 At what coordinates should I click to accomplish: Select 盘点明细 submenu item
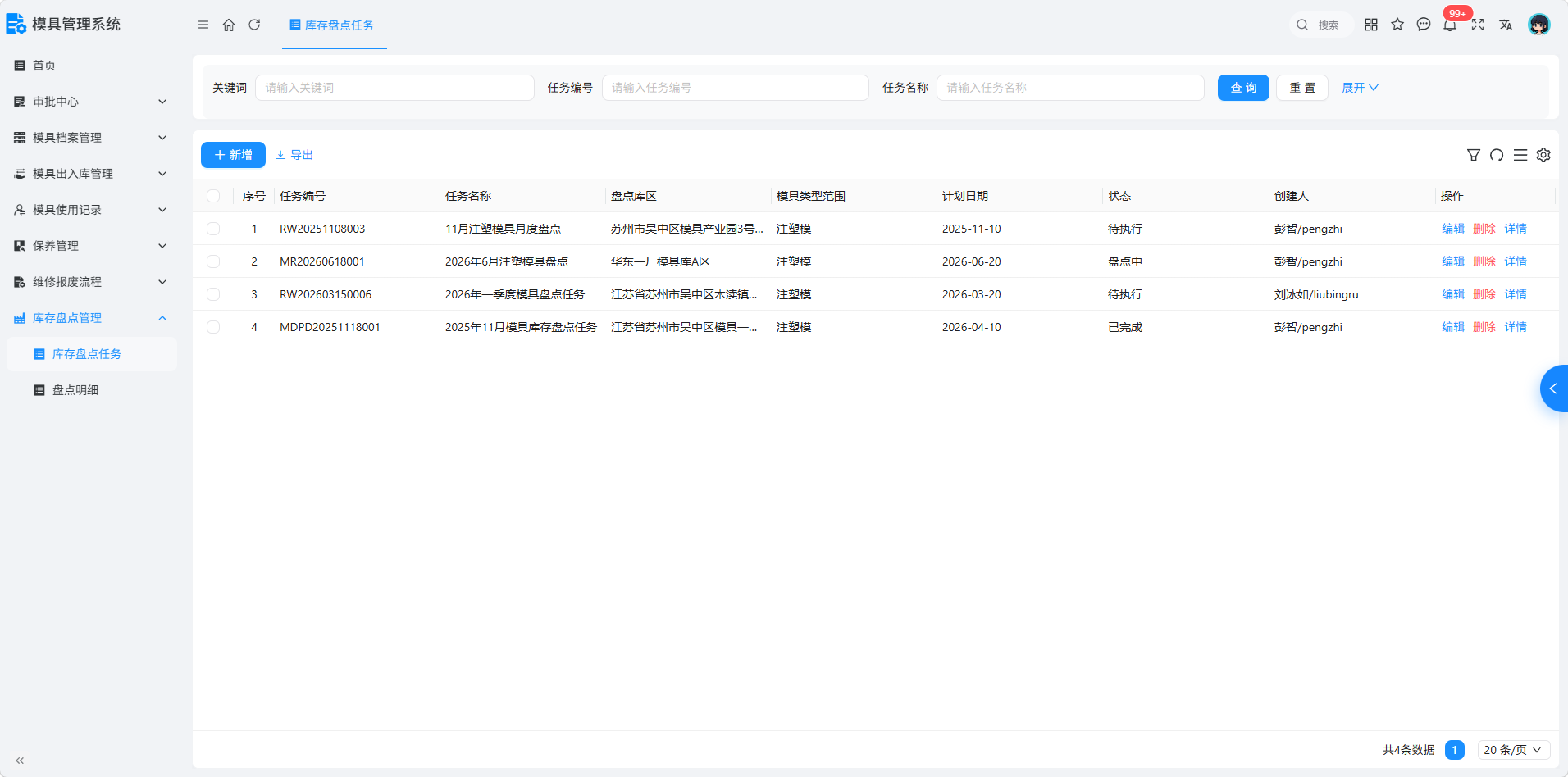92,390
